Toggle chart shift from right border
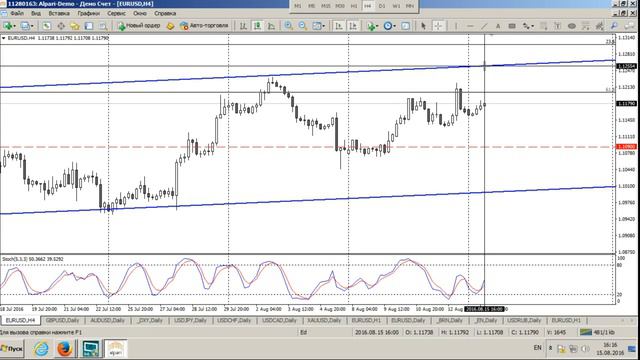 pyautogui.click(x=353, y=26)
